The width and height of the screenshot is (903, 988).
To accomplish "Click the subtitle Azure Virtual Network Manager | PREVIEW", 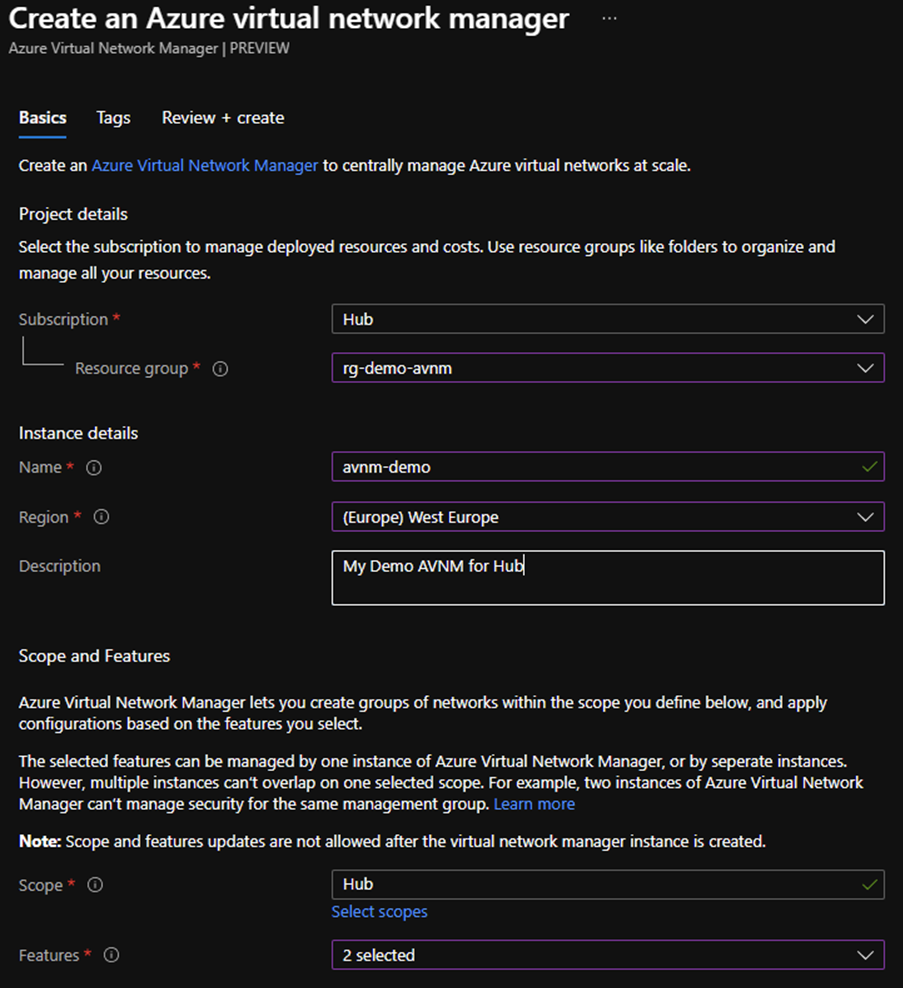I will click(149, 49).
